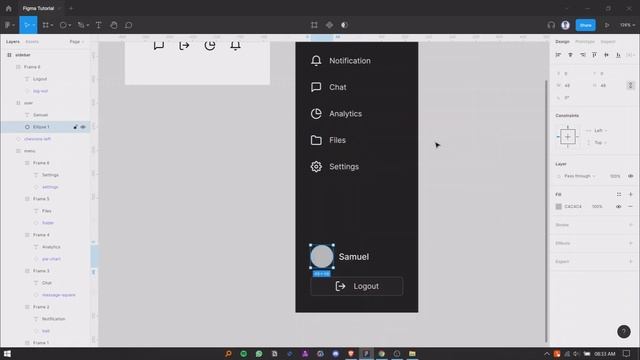Switch to the Inspect tab

607,42
